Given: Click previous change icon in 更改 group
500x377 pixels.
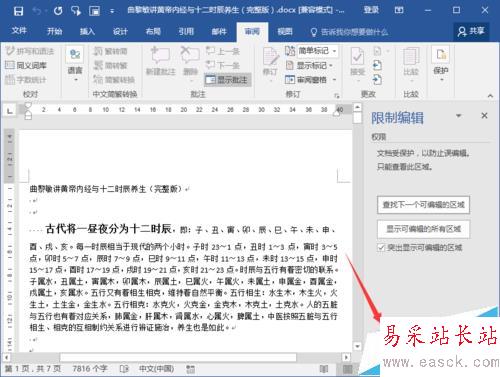Looking at the screenshot, I should (x=377, y=65).
